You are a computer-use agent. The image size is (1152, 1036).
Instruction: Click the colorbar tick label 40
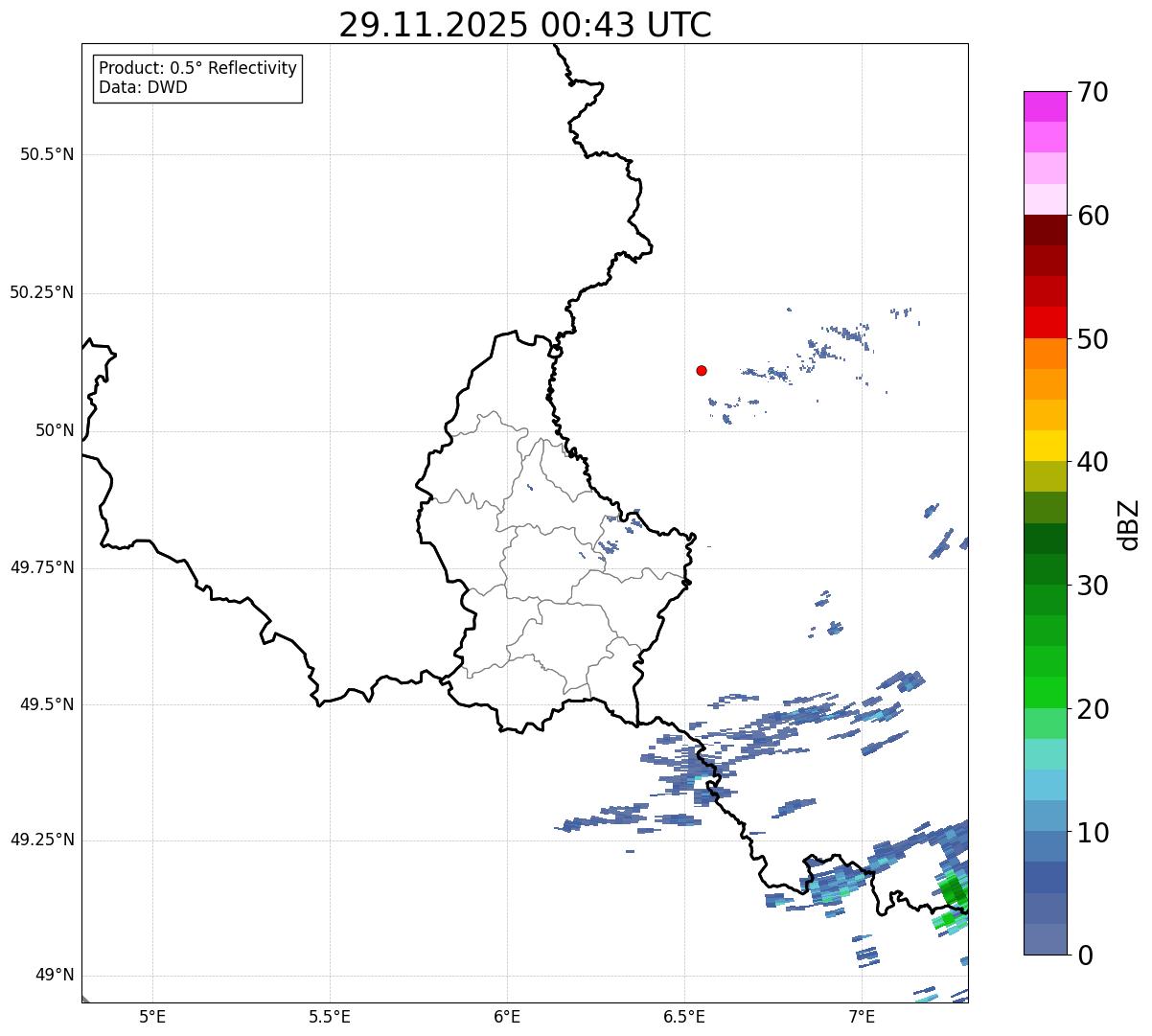click(x=1092, y=462)
